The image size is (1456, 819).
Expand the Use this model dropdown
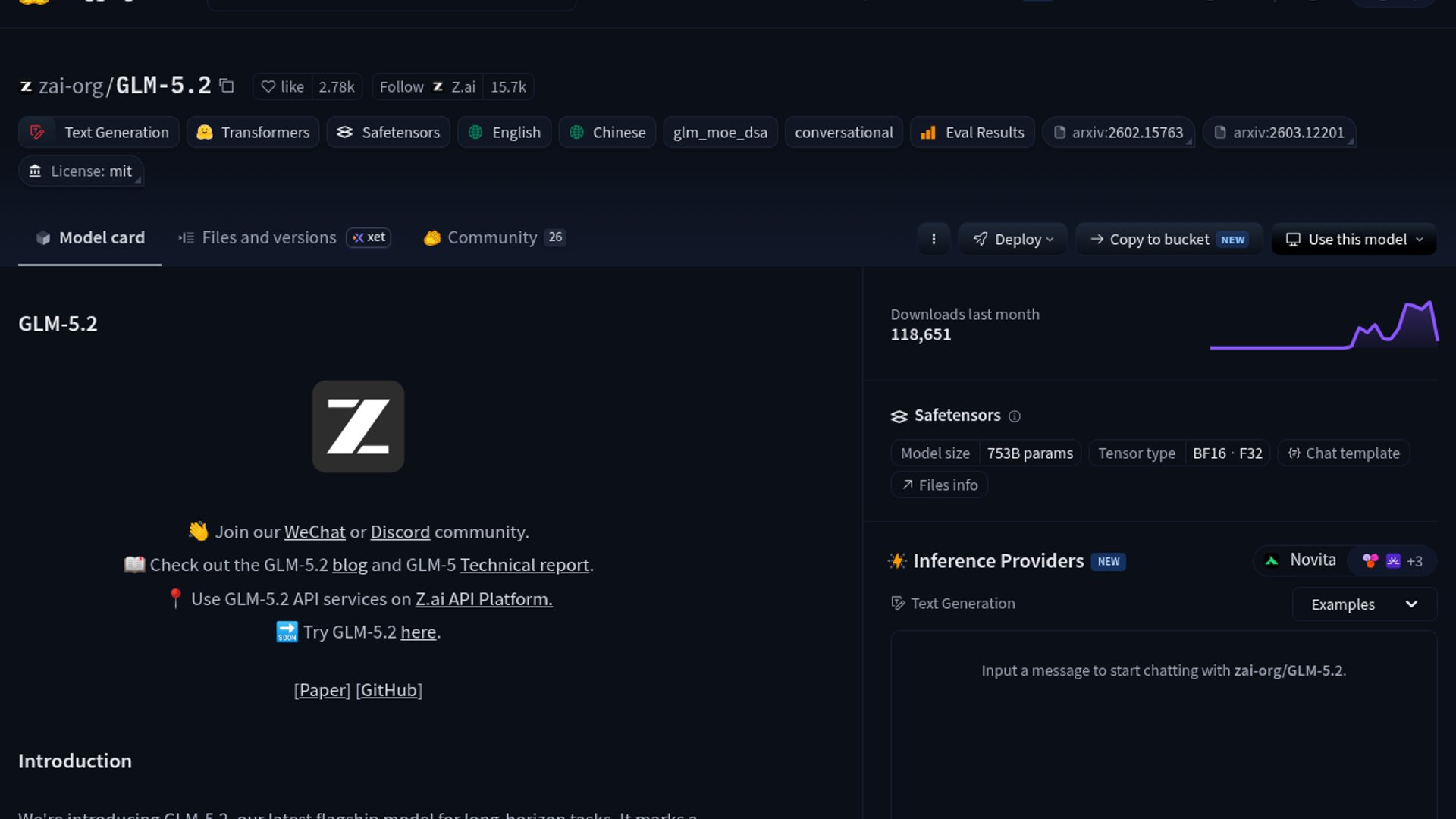pyautogui.click(x=1354, y=240)
